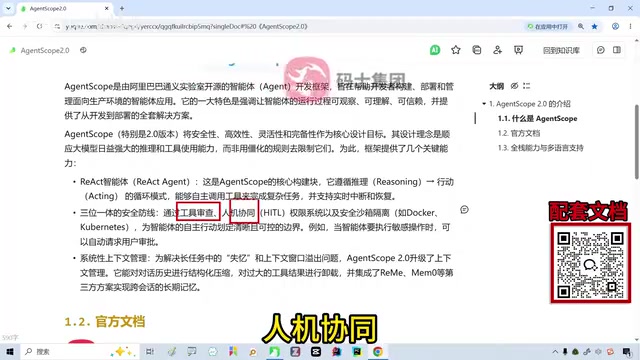Go back with the browser back arrow
The image size is (640, 360).
coord(9,26)
